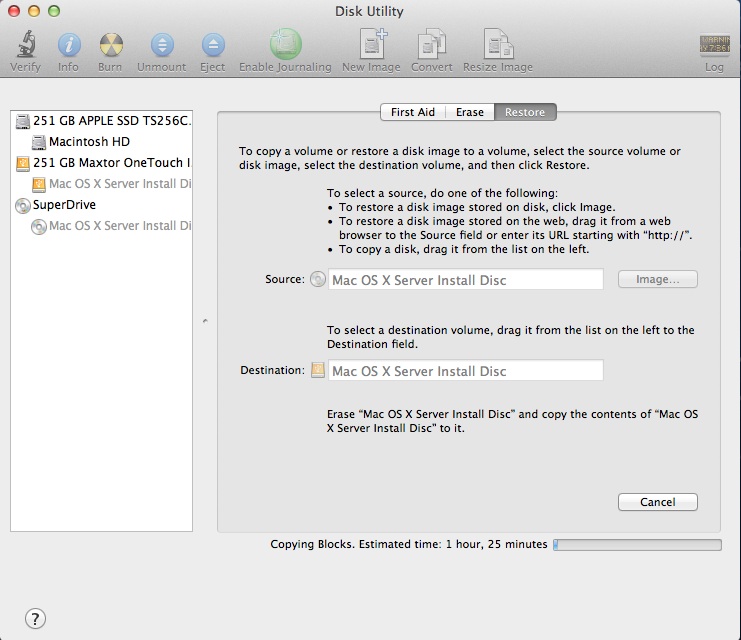This screenshot has width=741, height=640.
Task: Switch to the First Aid tab
Action: 413,112
